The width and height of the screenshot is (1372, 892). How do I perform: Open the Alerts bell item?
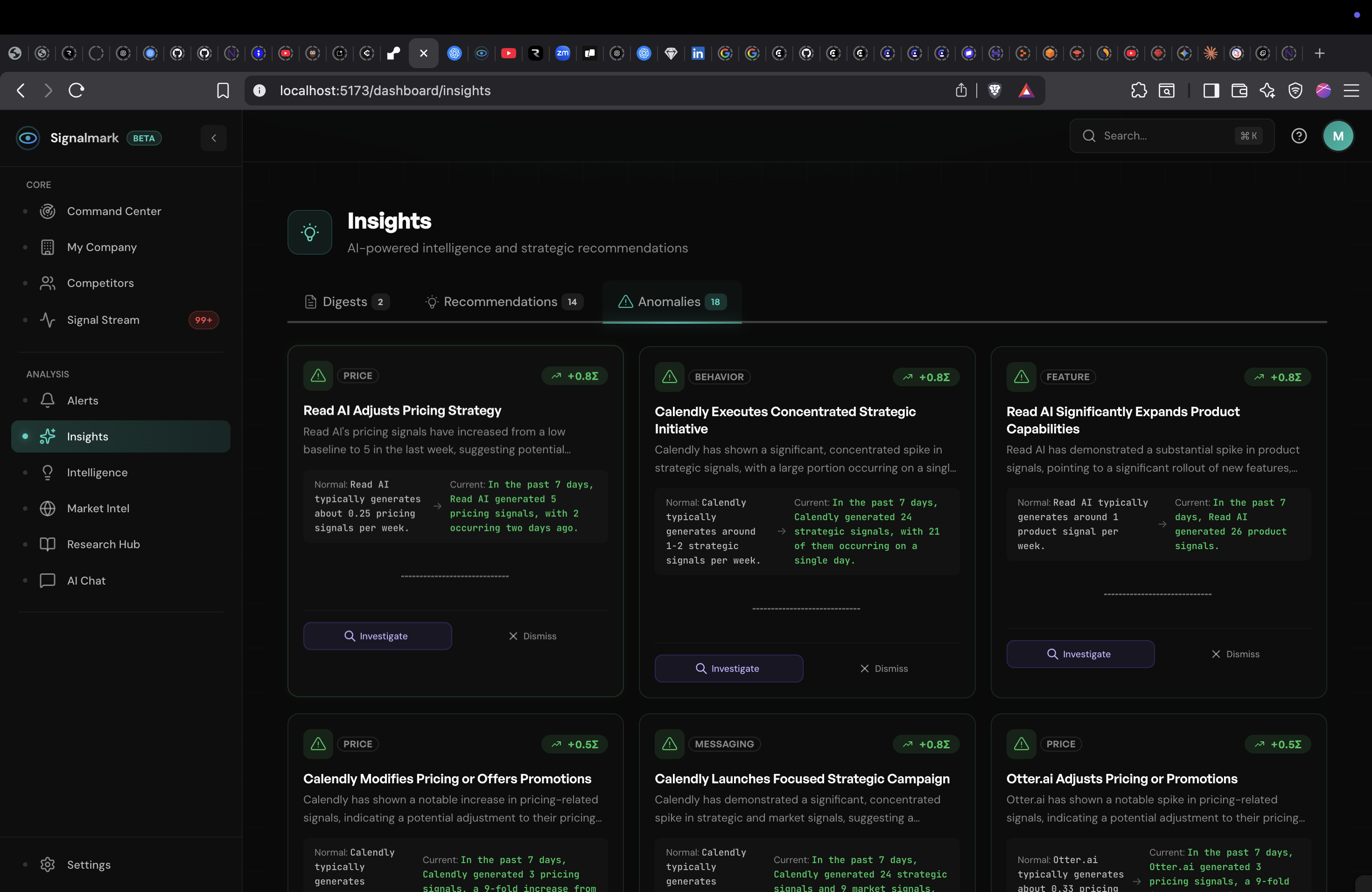point(83,400)
